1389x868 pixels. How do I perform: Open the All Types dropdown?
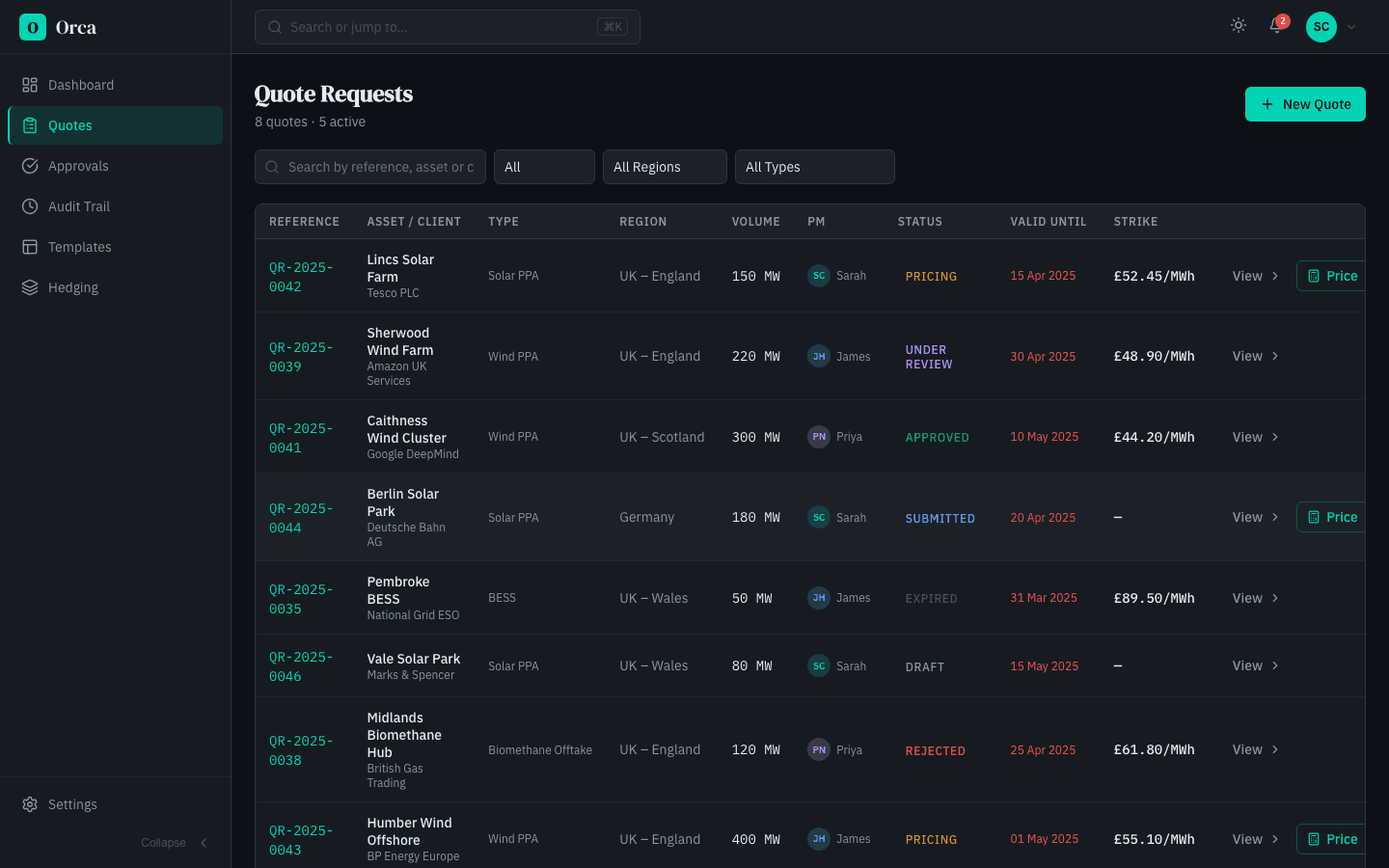[x=814, y=167]
